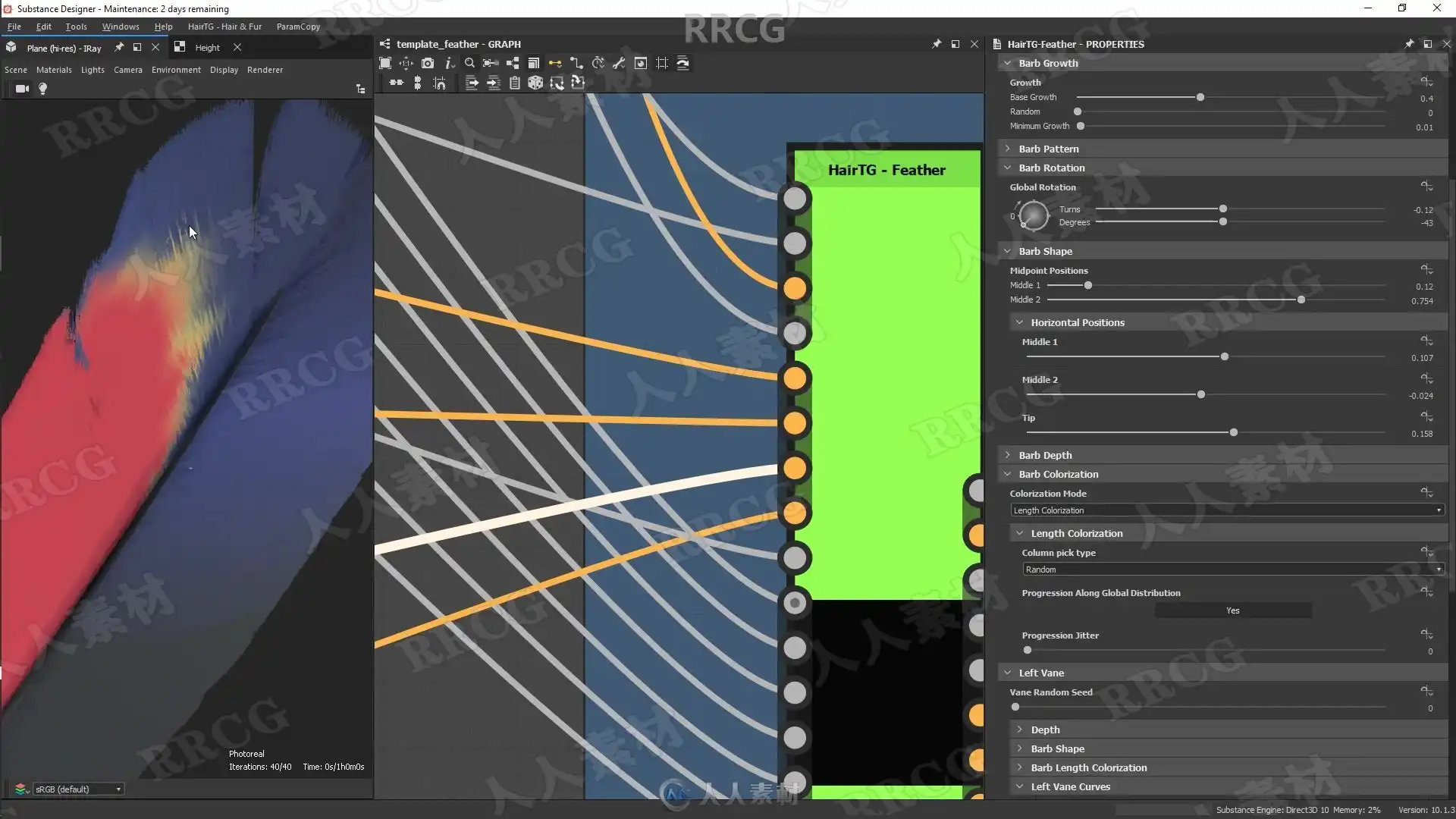The width and height of the screenshot is (1456, 819).
Task: Open the HairTG - Hair & Fur menu
Action: tap(224, 27)
